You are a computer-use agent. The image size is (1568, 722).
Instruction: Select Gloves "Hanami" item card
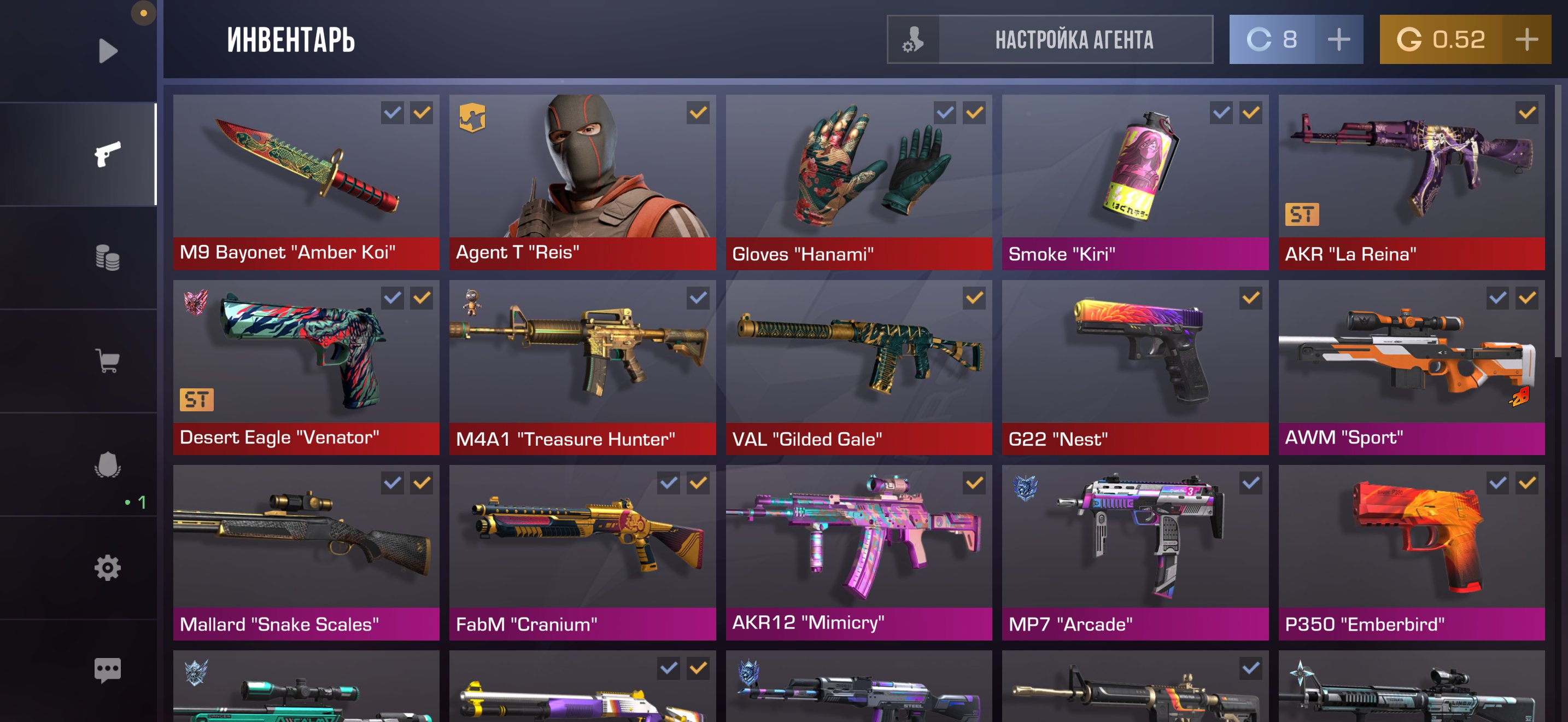coord(859,182)
